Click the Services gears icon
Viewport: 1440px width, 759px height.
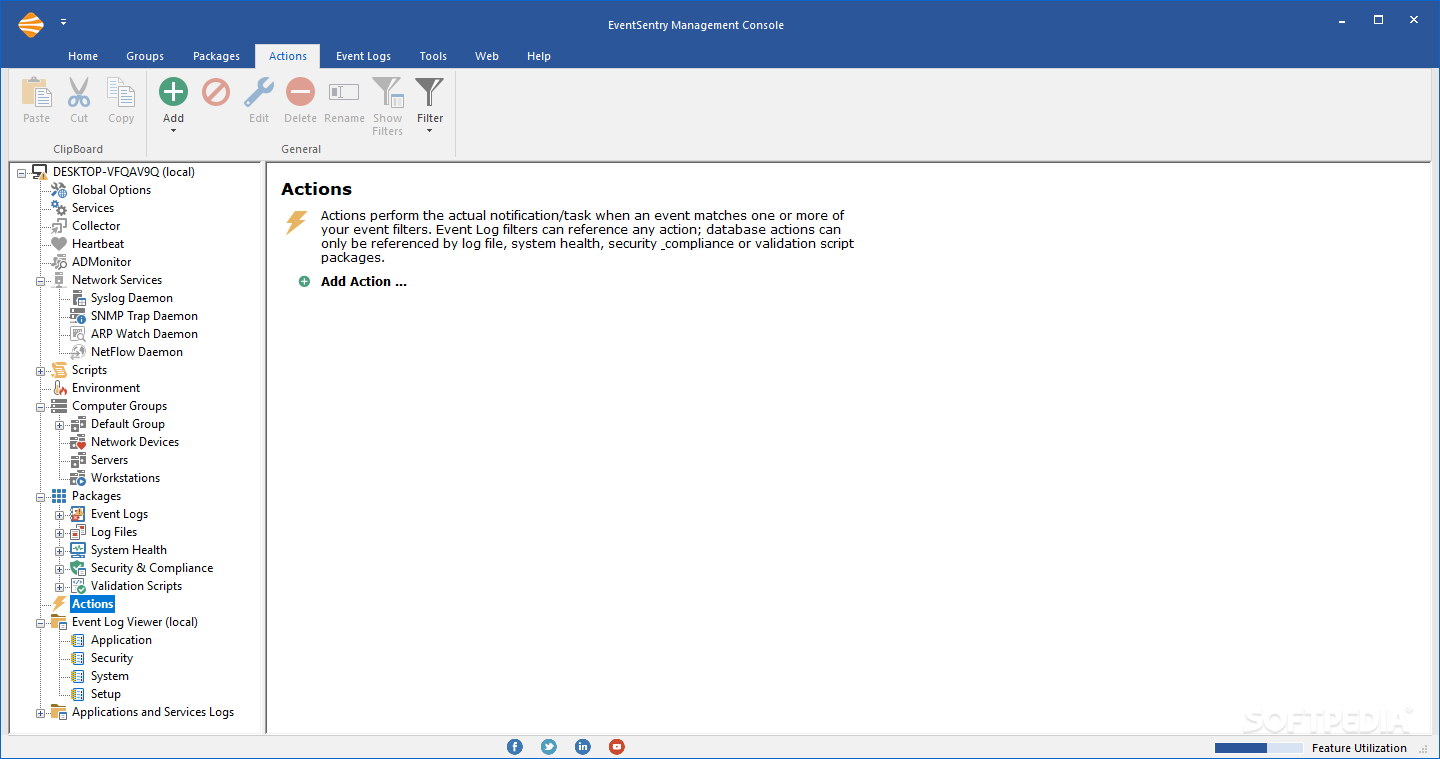click(59, 208)
